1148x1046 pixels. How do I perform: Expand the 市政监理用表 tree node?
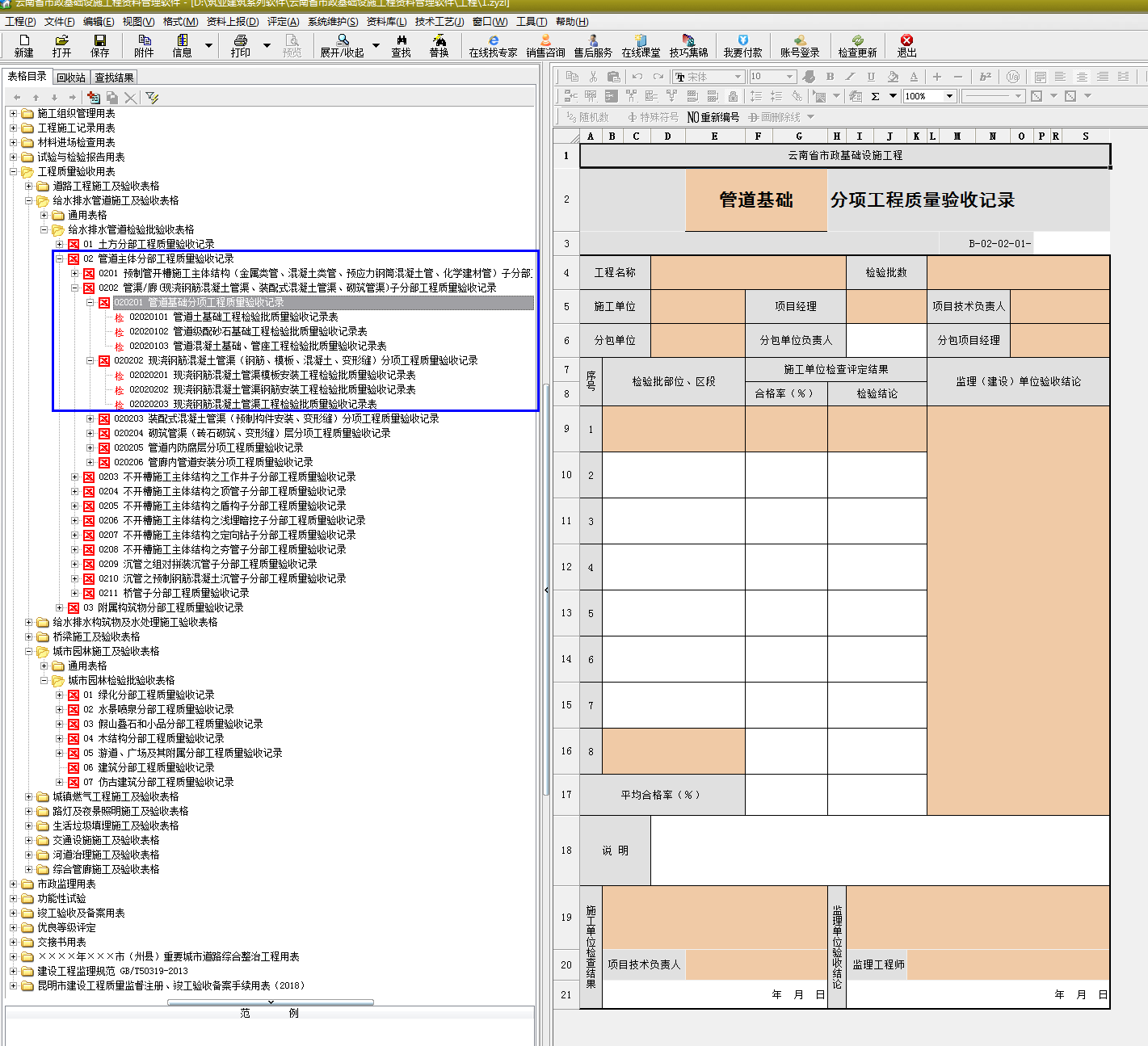tap(13, 884)
